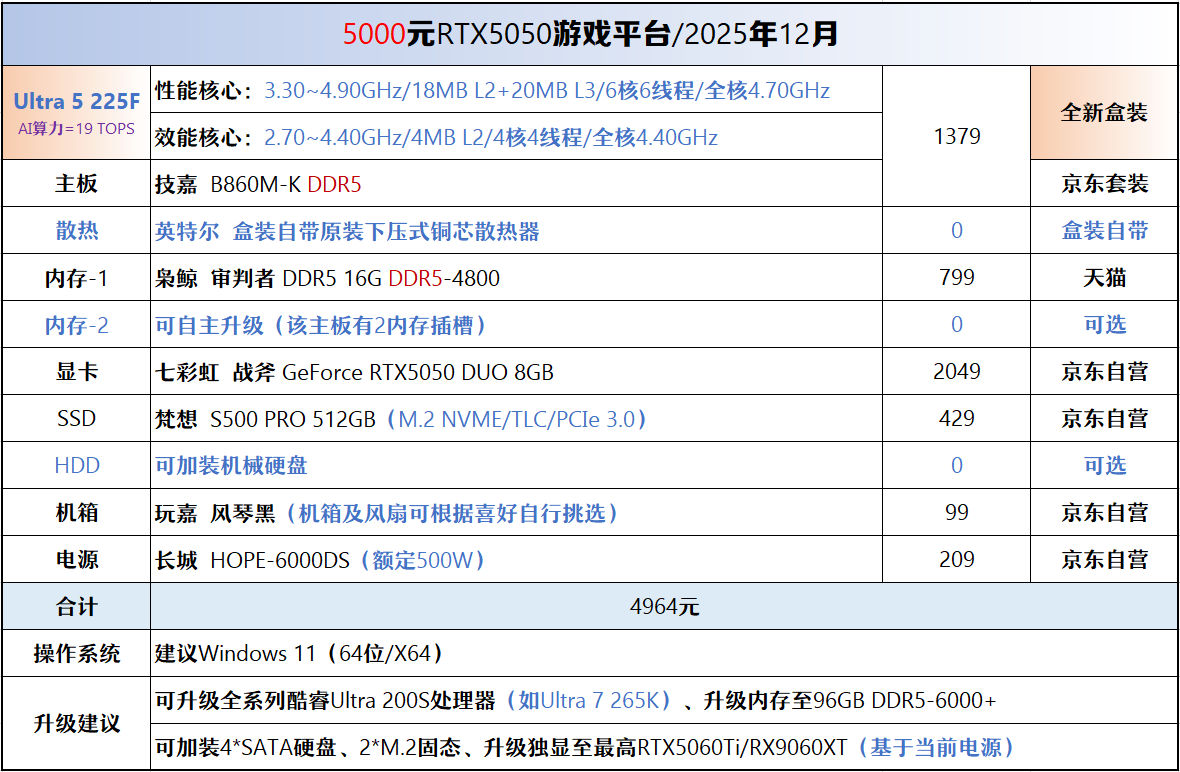Image resolution: width=1180 pixels, height=772 pixels.
Task: Select the 内存-2 row label
Action: [77, 324]
